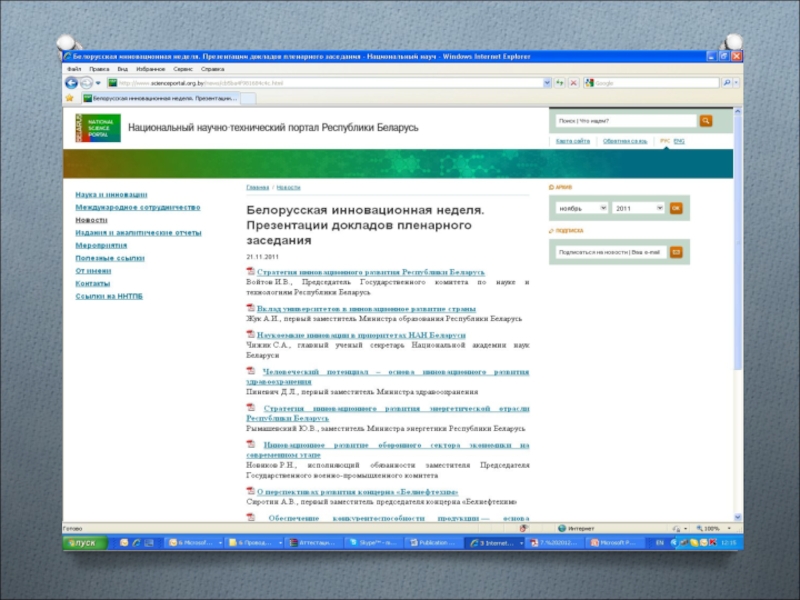This screenshot has height=600, width=800.
Task: Open the Избранное menu
Action: pos(151,69)
